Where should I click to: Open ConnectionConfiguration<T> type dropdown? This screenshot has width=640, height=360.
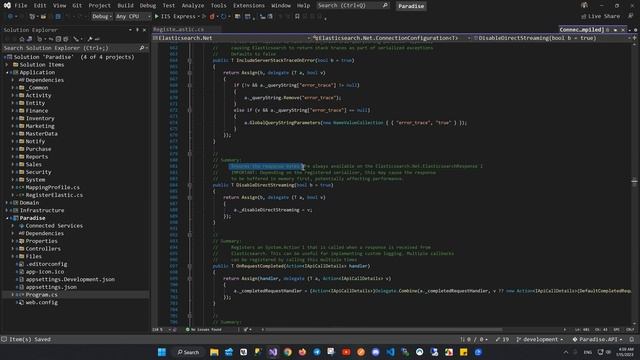point(392,38)
